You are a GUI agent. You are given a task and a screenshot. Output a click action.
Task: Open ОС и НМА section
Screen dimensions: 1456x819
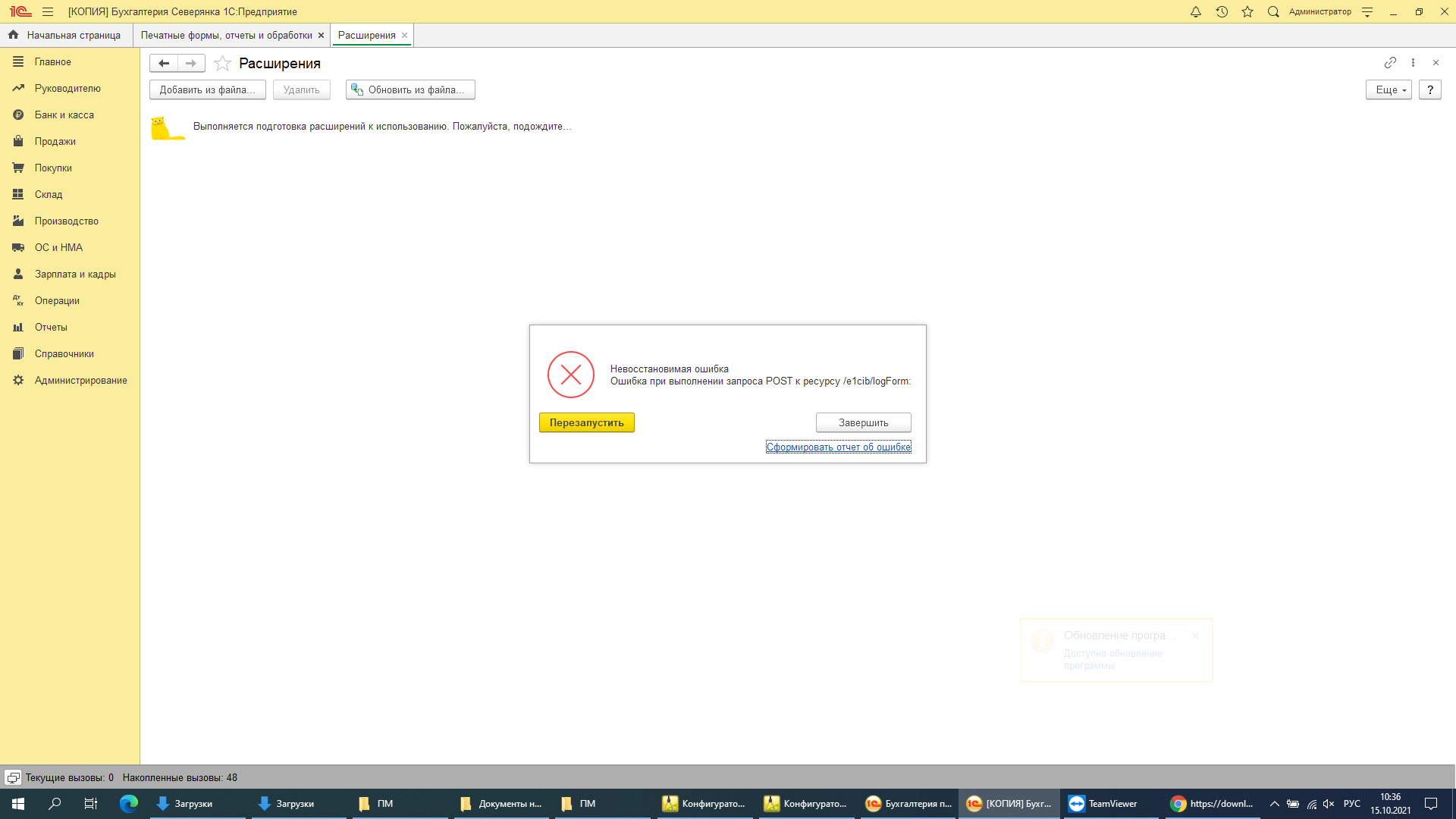[70, 247]
